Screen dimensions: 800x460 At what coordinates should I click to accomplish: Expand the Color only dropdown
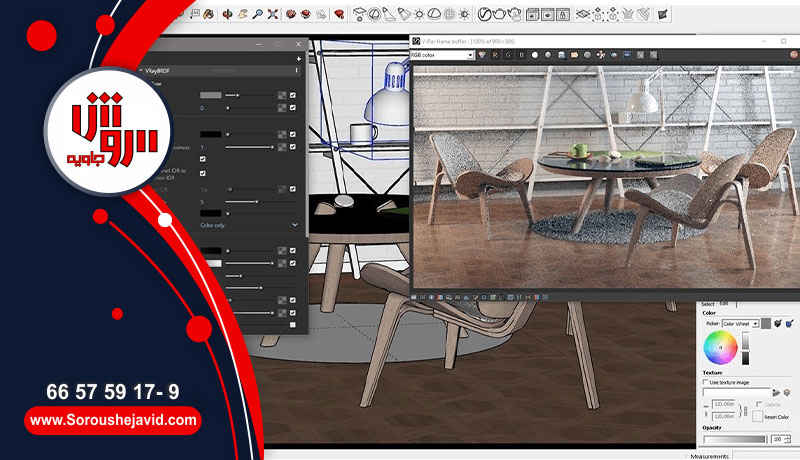click(x=295, y=225)
